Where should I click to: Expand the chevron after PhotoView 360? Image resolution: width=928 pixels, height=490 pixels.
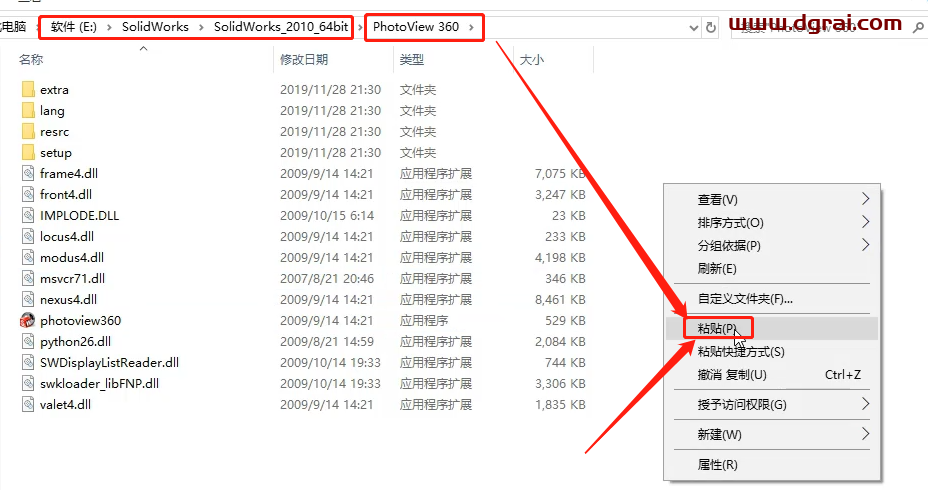[471, 27]
